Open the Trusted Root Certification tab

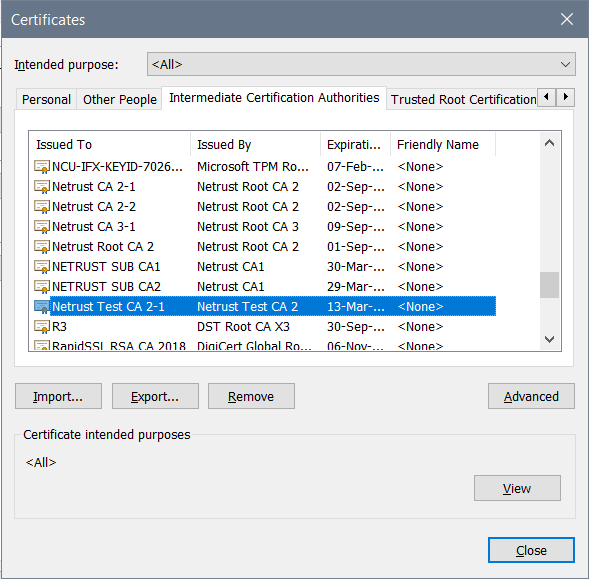[x=463, y=100]
